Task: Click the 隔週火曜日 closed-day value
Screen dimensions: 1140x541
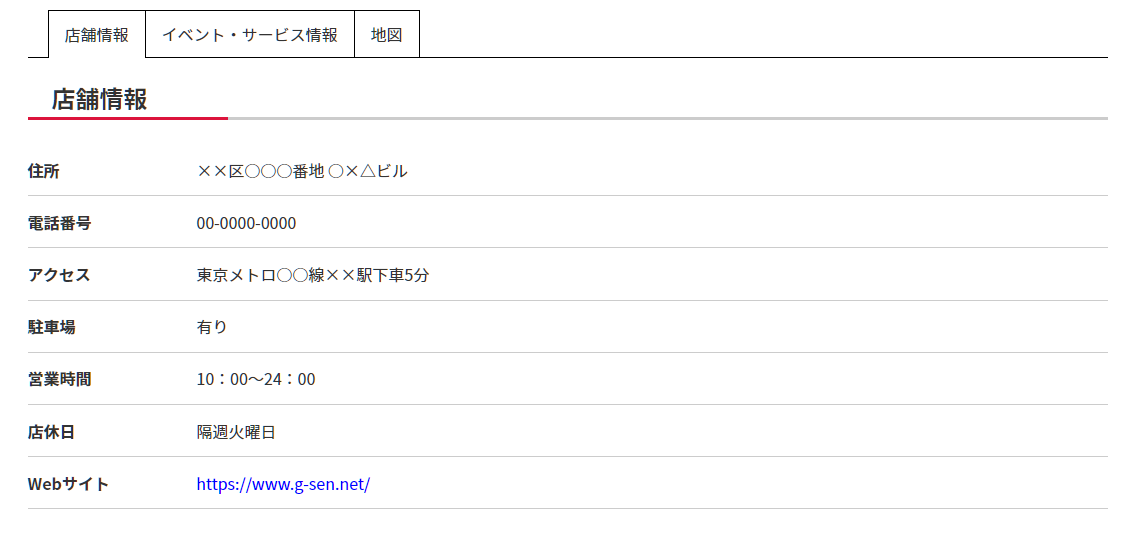Action: tap(236, 432)
